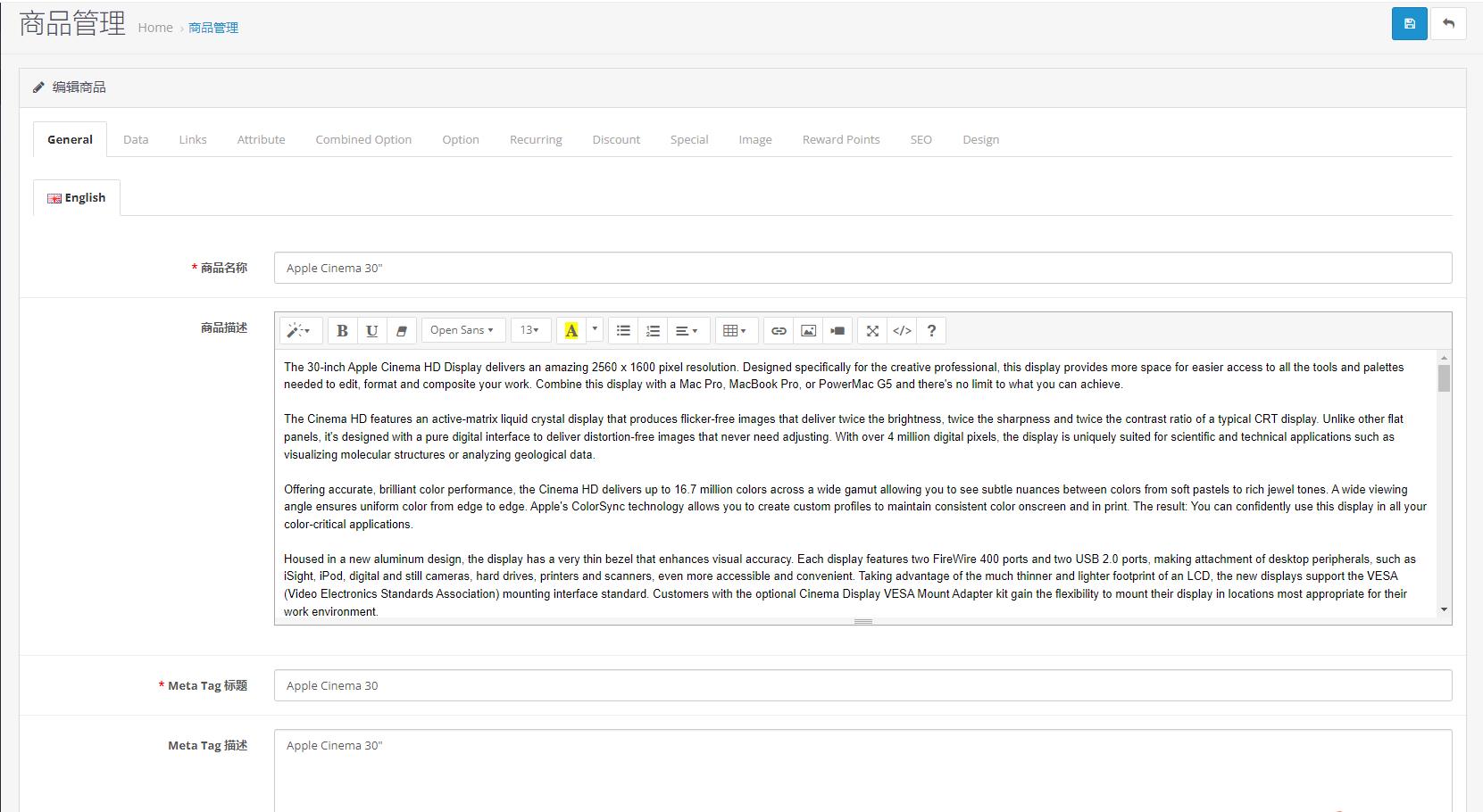
Task: Toggle bold formatting in the editor
Action: (342, 331)
